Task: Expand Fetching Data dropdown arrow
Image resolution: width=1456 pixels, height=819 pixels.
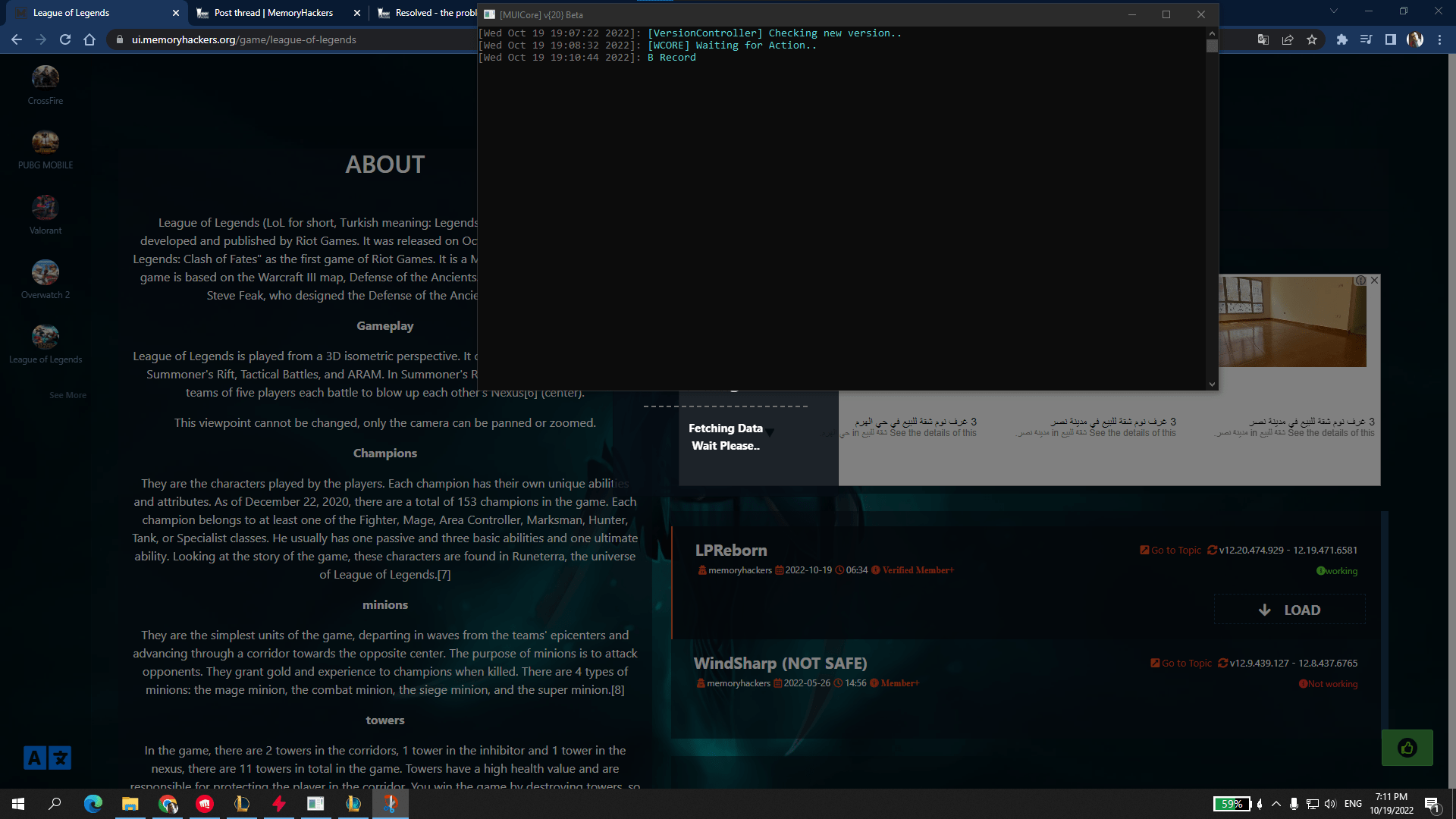Action: coord(770,432)
